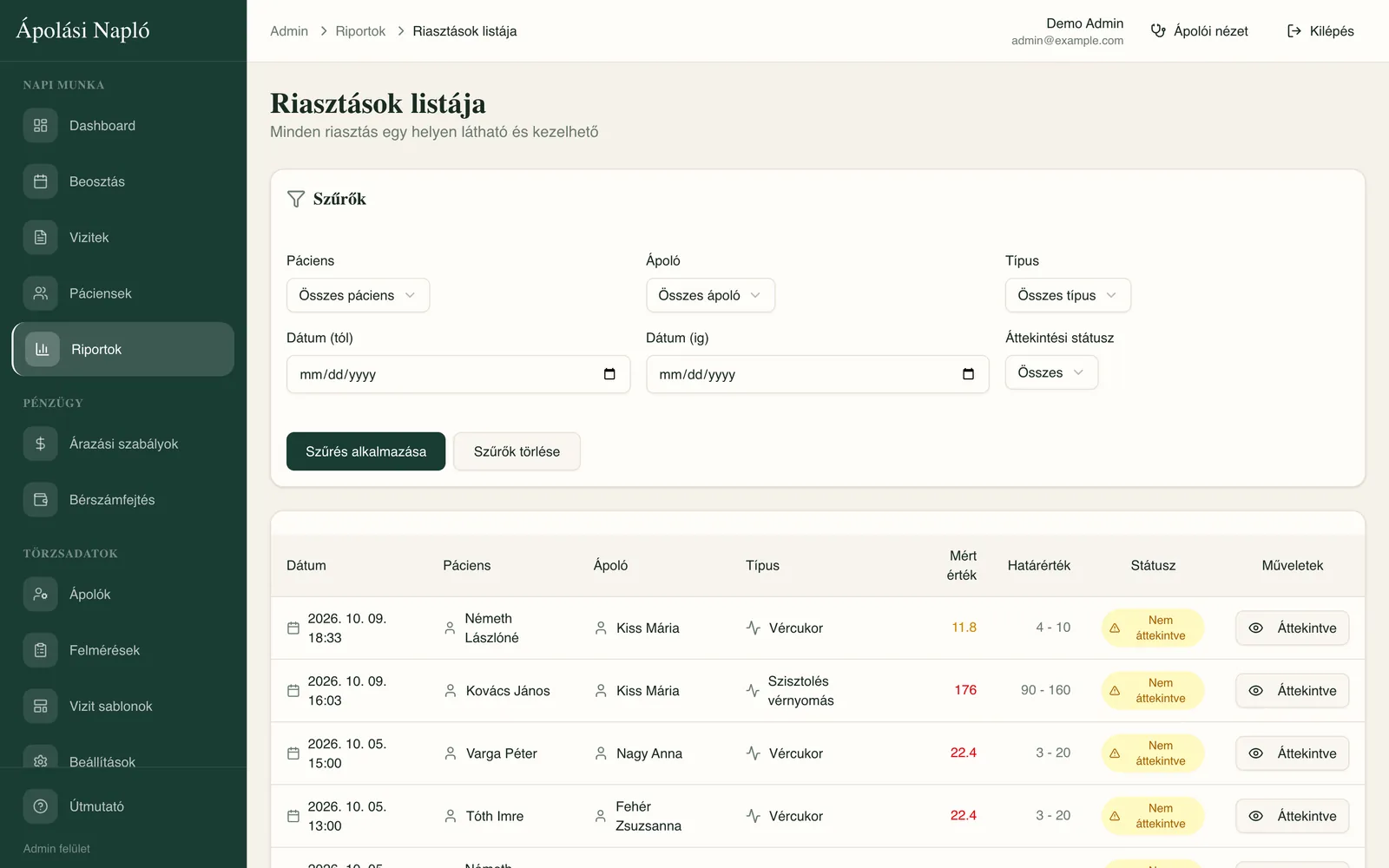Image resolution: width=1389 pixels, height=868 pixels.
Task: Mark Kovács János alert as Áttekintve
Action: (x=1292, y=691)
